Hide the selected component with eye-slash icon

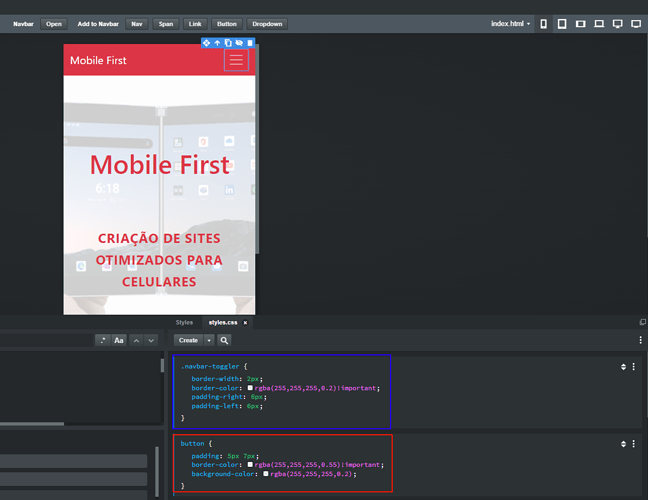[239, 43]
